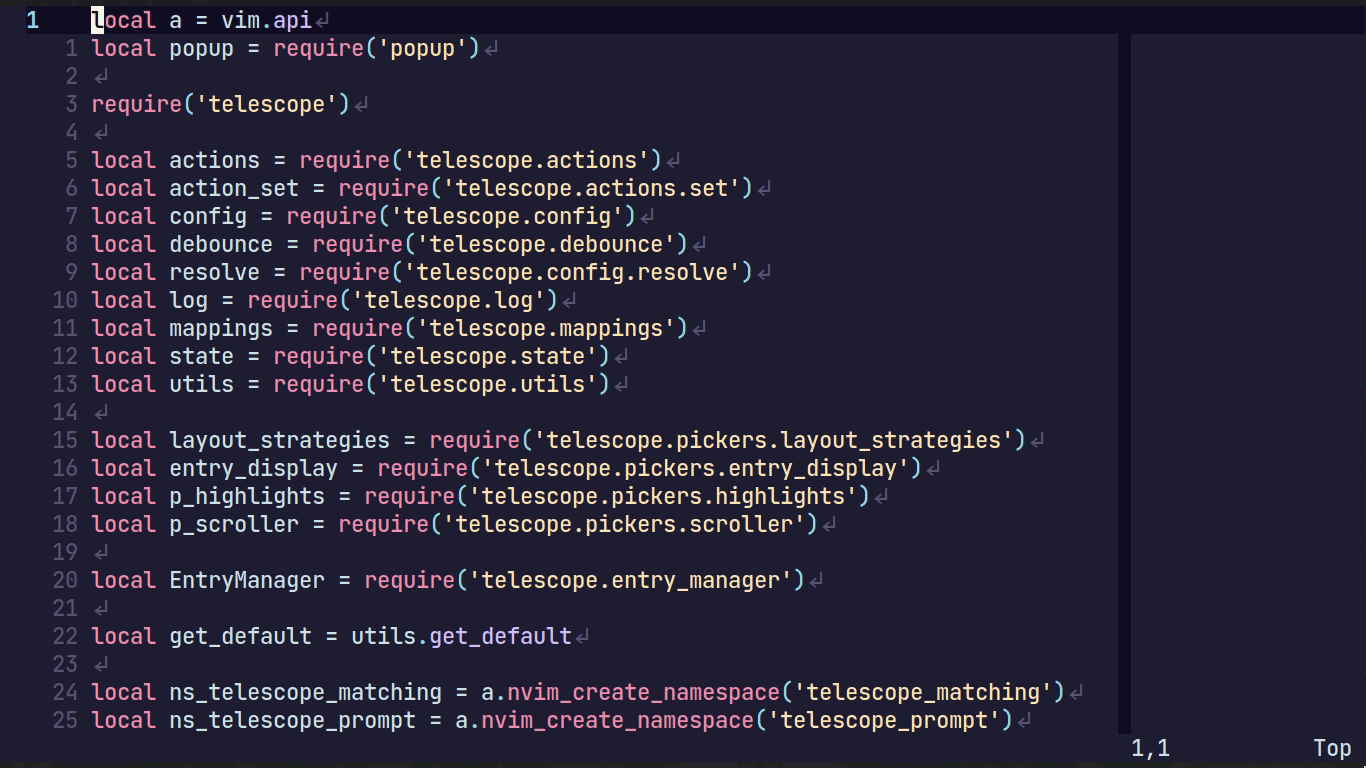Image resolution: width=1366 pixels, height=768 pixels.
Task: Click the 'EntryManager' variable name
Action: (247, 580)
